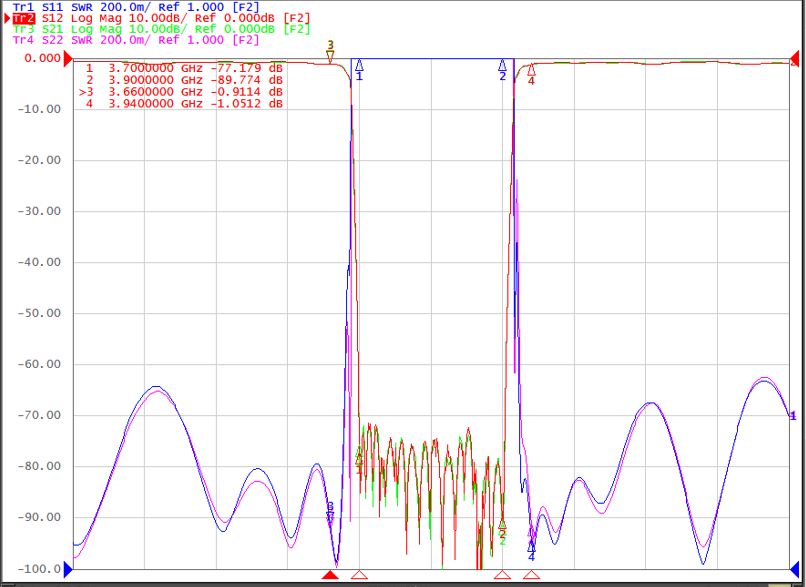Image resolution: width=806 pixels, height=587 pixels.
Task: Click the outlined marker 2 indicator on the frequency axis
Action: [503, 575]
